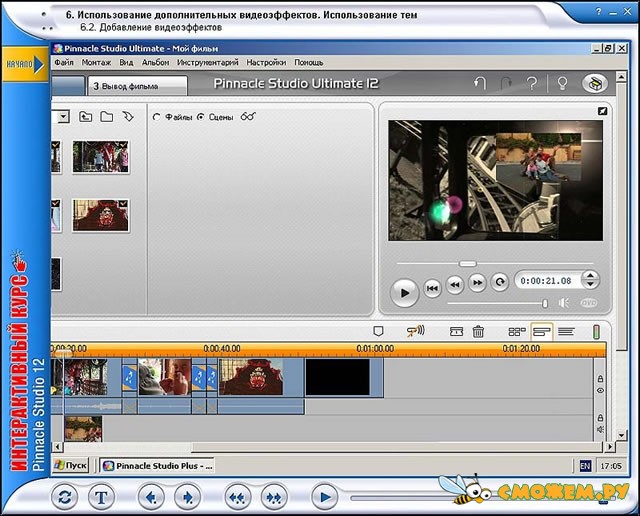Click the rewind button in preview
640x516 pixels.
tap(455, 283)
